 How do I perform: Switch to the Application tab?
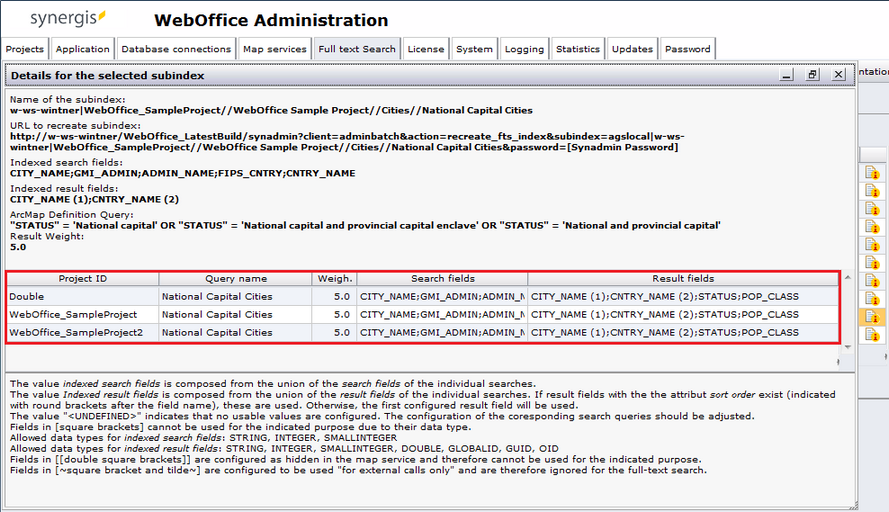[82, 49]
